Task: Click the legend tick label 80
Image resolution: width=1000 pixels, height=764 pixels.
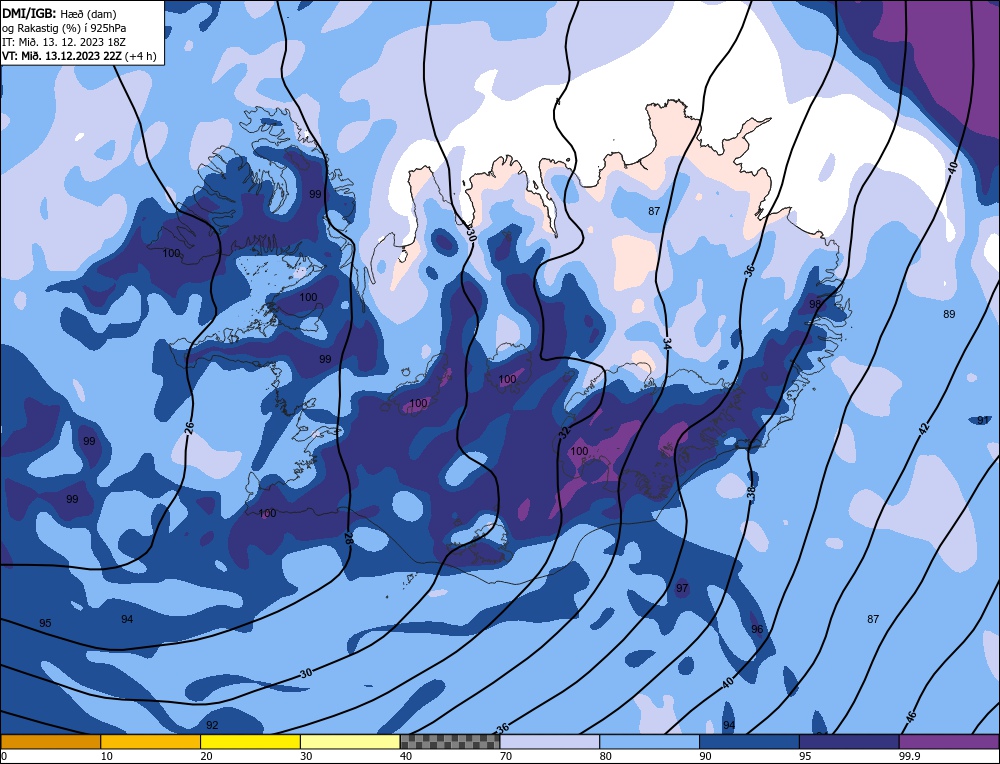Action: (606, 756)
